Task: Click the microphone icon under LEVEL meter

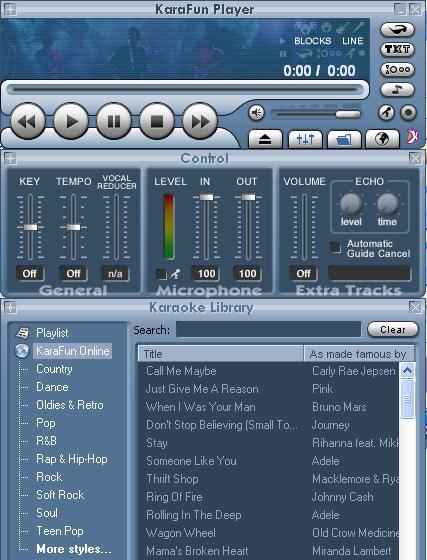Action: pyautogui.click(x=175, y=274)
